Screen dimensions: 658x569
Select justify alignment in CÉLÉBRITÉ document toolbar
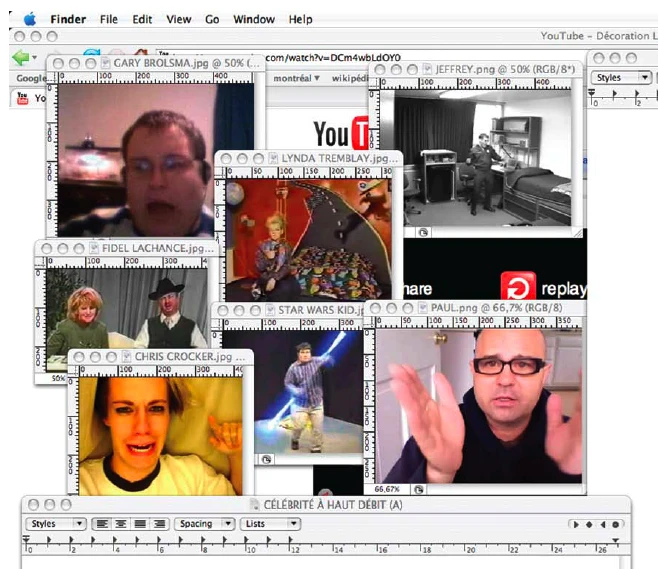coord(156,523)
